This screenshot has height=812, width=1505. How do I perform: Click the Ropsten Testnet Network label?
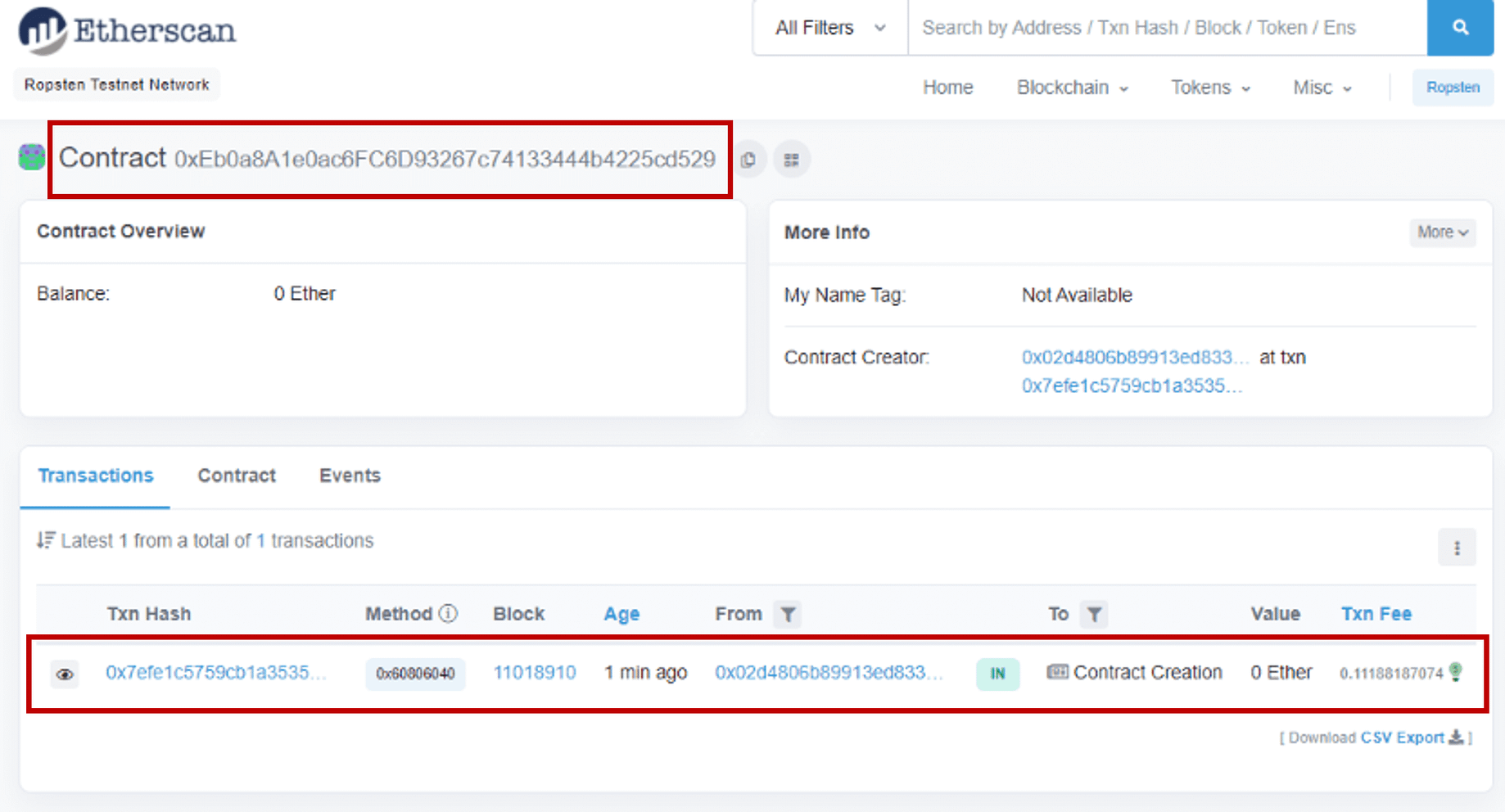tap(117, 84)
